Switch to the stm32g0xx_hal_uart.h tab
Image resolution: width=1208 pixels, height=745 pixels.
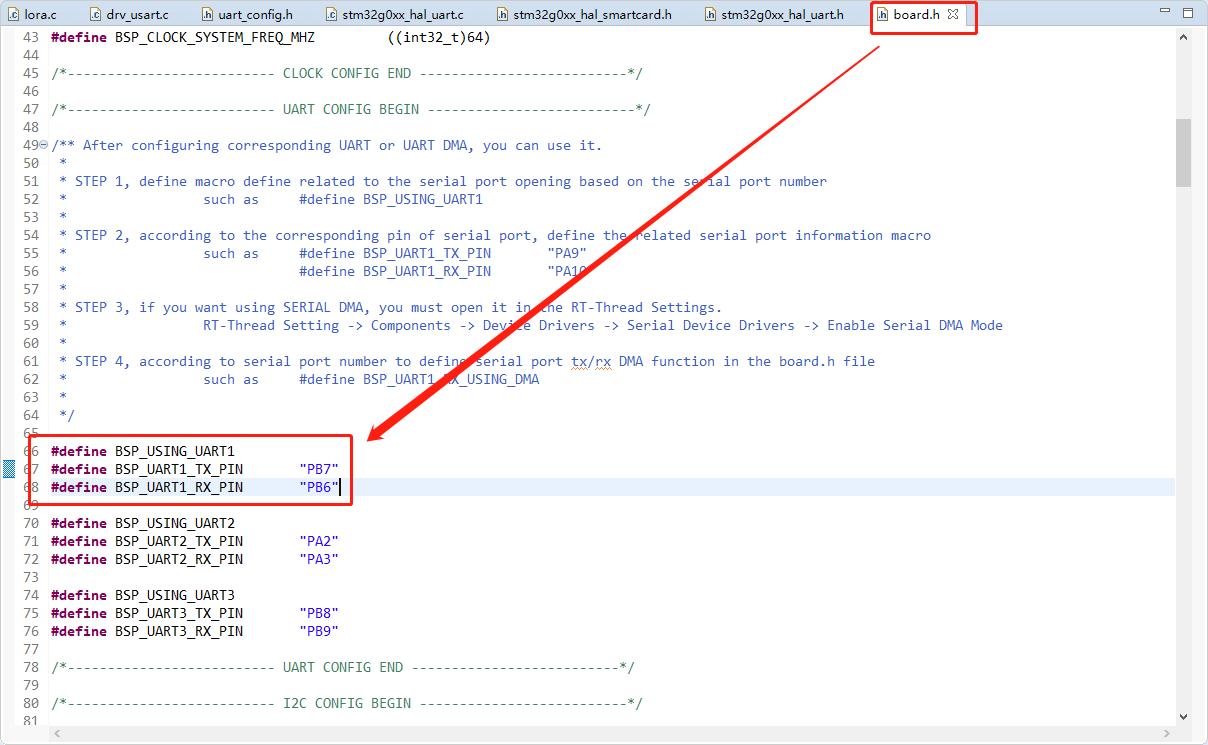point(773,15)
